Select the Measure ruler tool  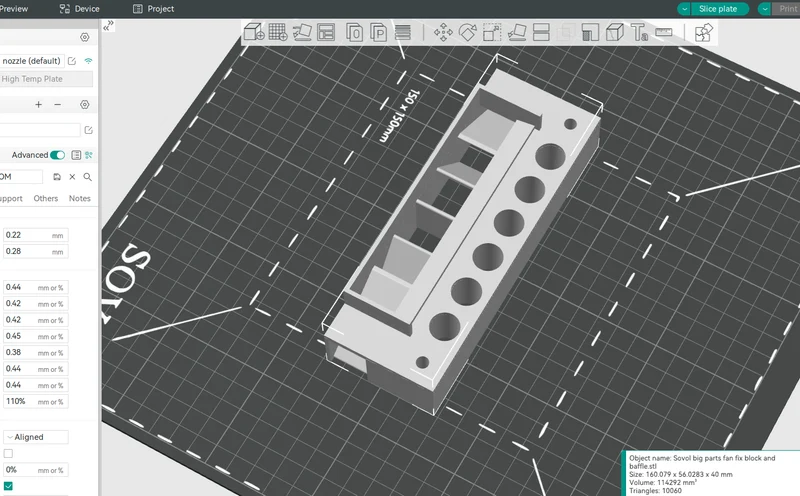tap(664, 33)
